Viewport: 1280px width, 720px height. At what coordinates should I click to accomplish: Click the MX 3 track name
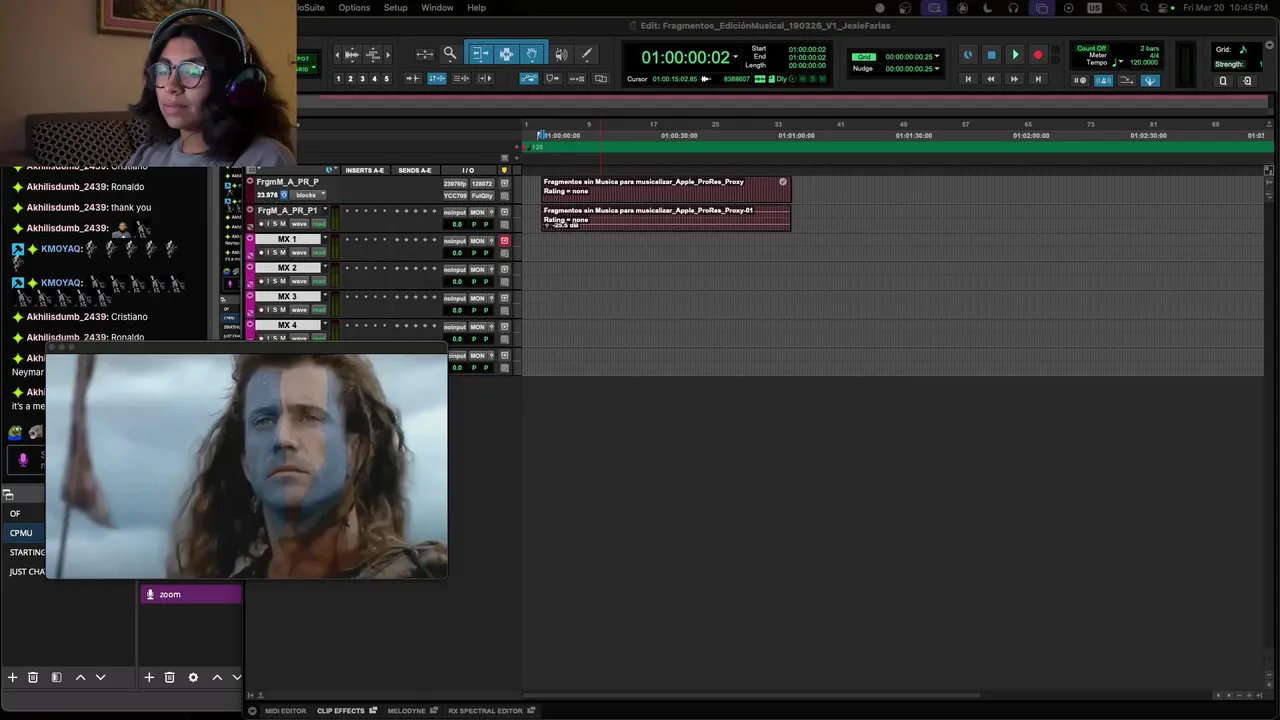coord(287,297)
